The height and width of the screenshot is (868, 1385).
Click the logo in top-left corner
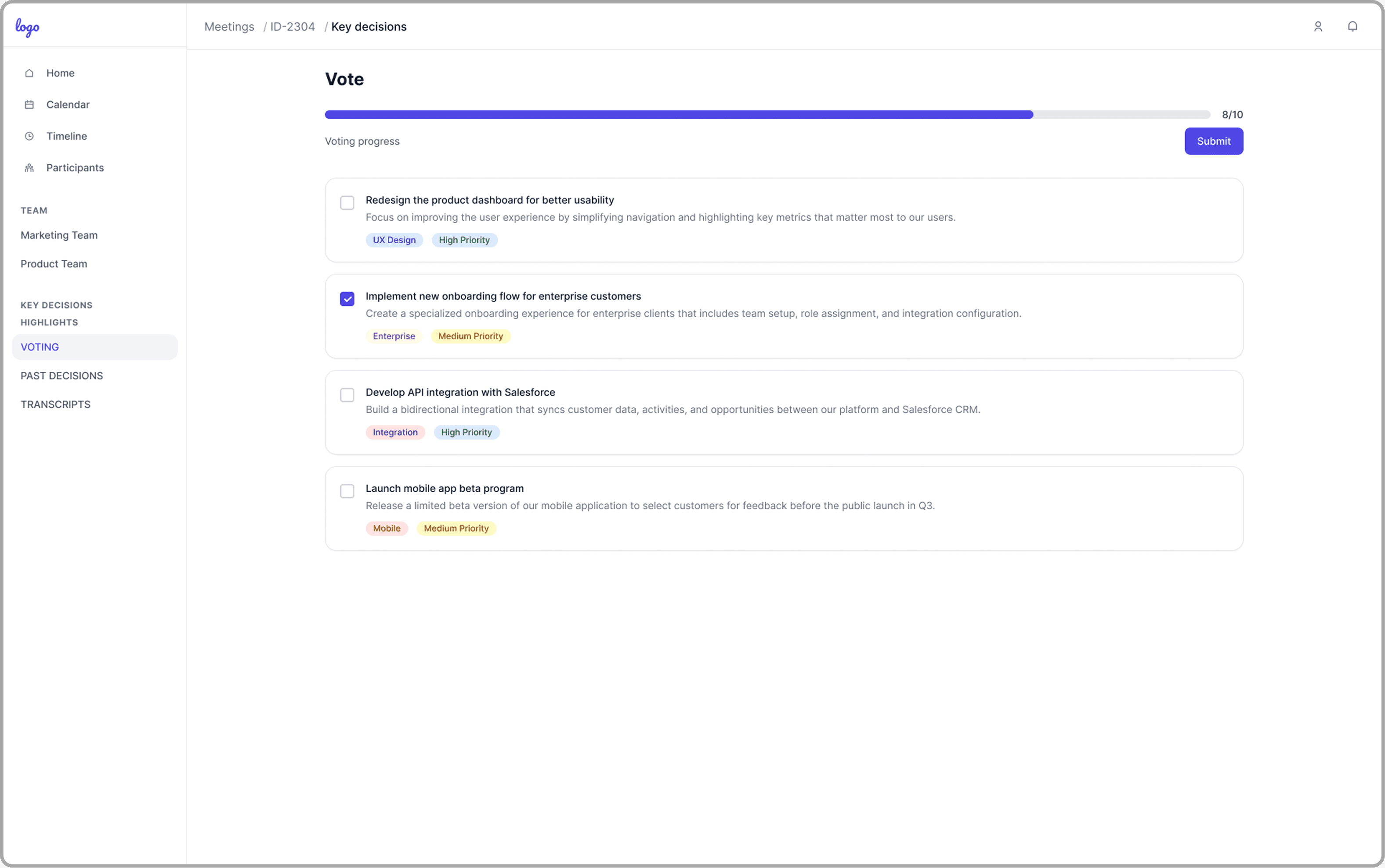27,27
